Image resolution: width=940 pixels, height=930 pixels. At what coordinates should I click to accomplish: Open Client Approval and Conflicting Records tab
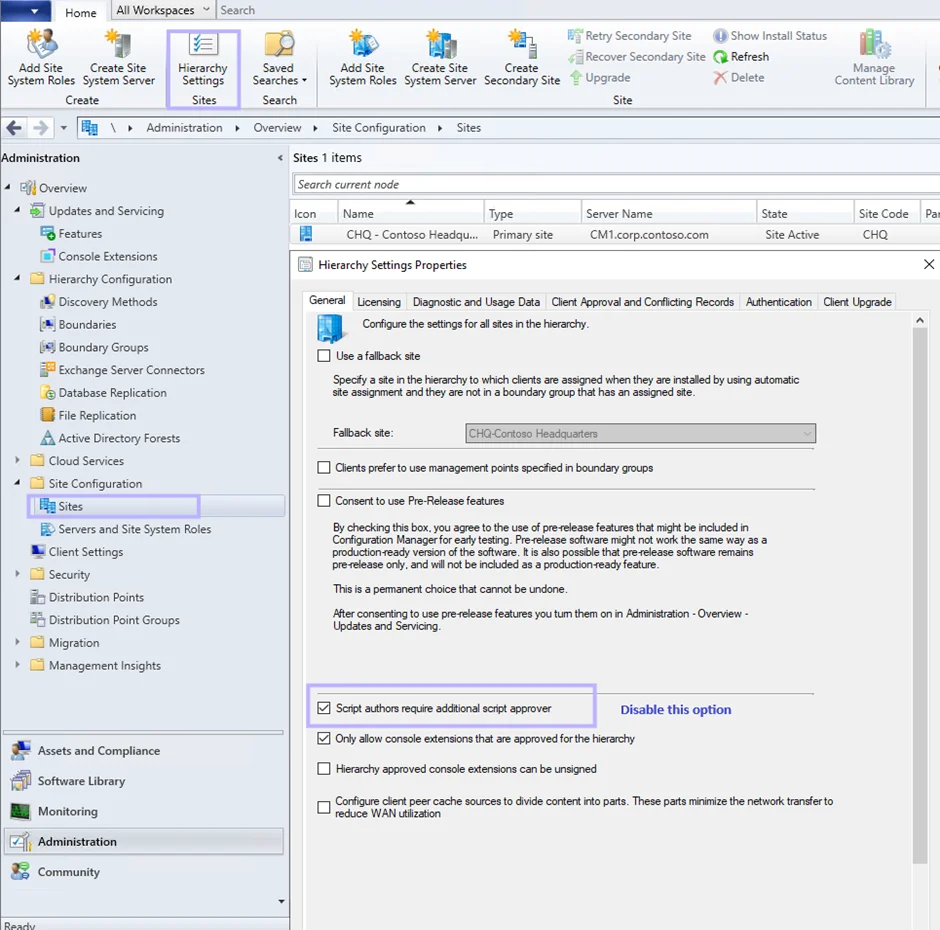pyautogui.click(x=643, y=302)
